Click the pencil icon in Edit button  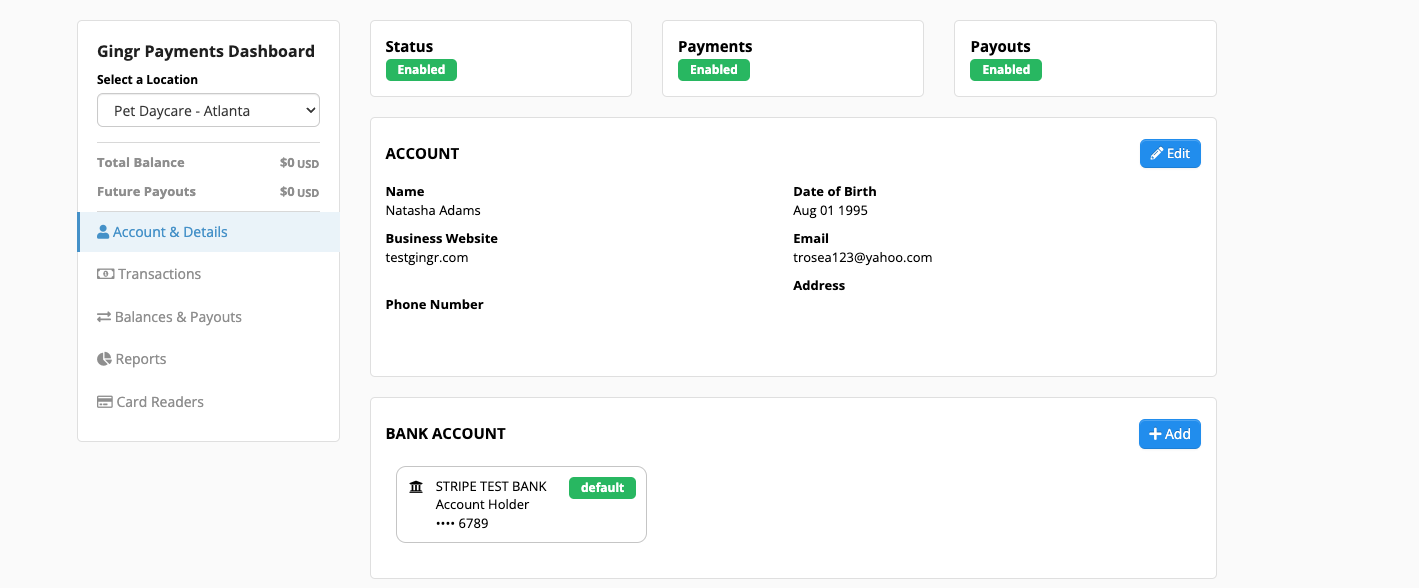(x=1157, y=154)
